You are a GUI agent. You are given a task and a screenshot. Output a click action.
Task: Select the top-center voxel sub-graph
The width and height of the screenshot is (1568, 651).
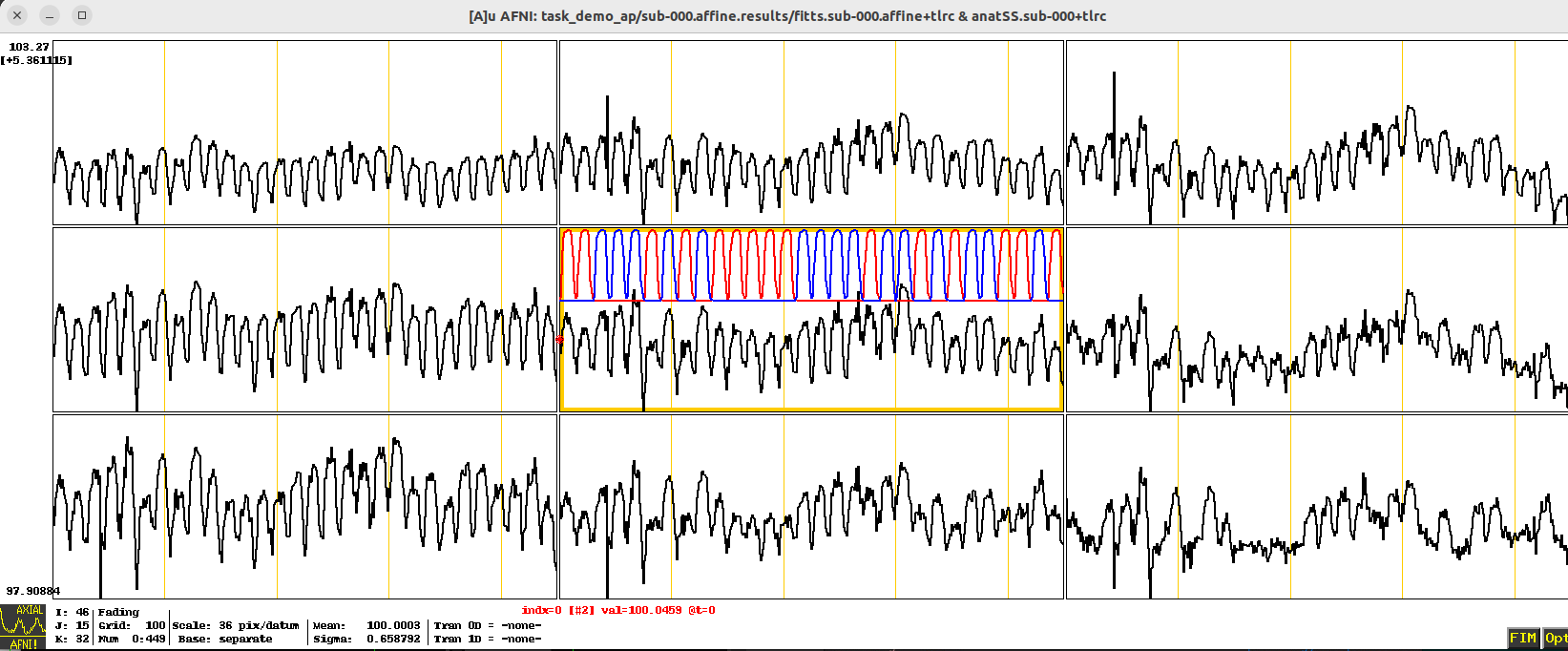pyautogui.click(x=811, y=132)
